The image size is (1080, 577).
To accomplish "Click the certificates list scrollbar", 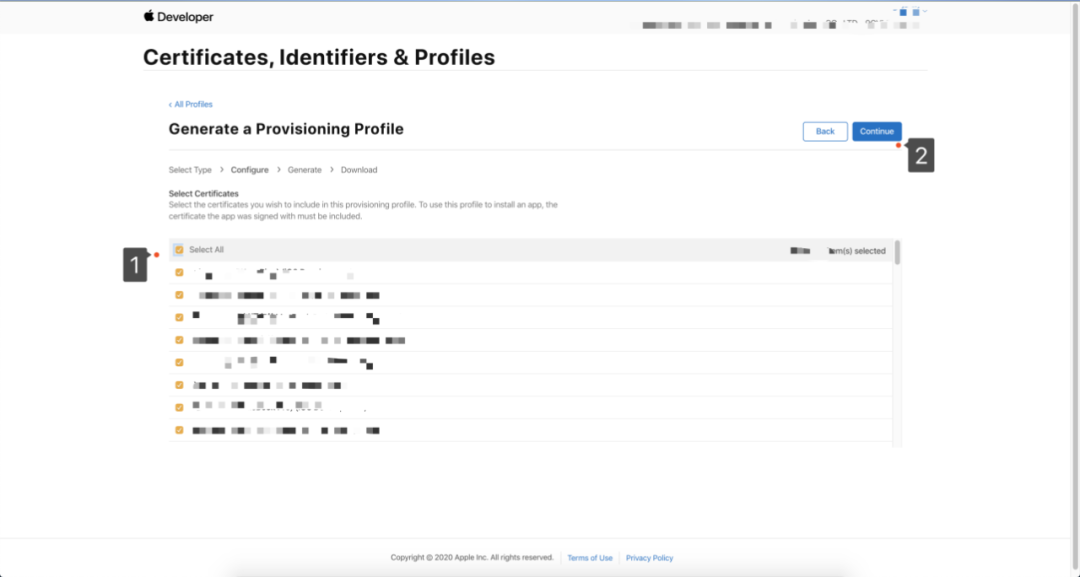I will (x=897, y=252).
